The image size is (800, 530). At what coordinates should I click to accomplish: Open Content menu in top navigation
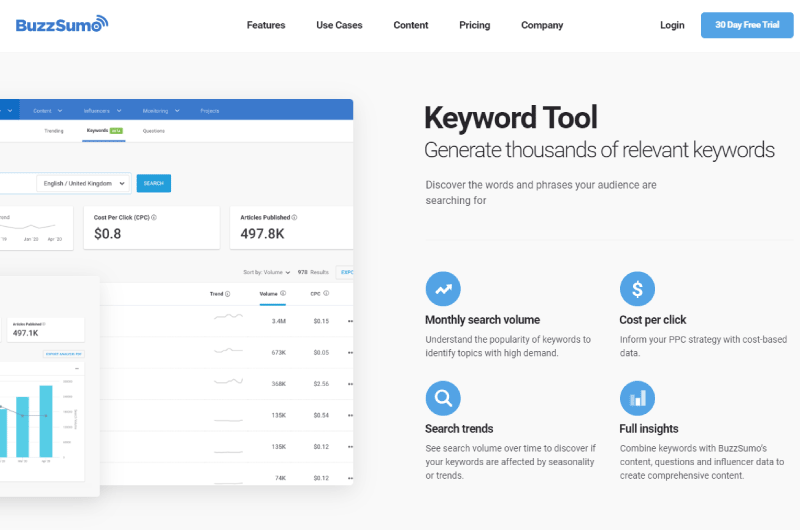point(411,25)
